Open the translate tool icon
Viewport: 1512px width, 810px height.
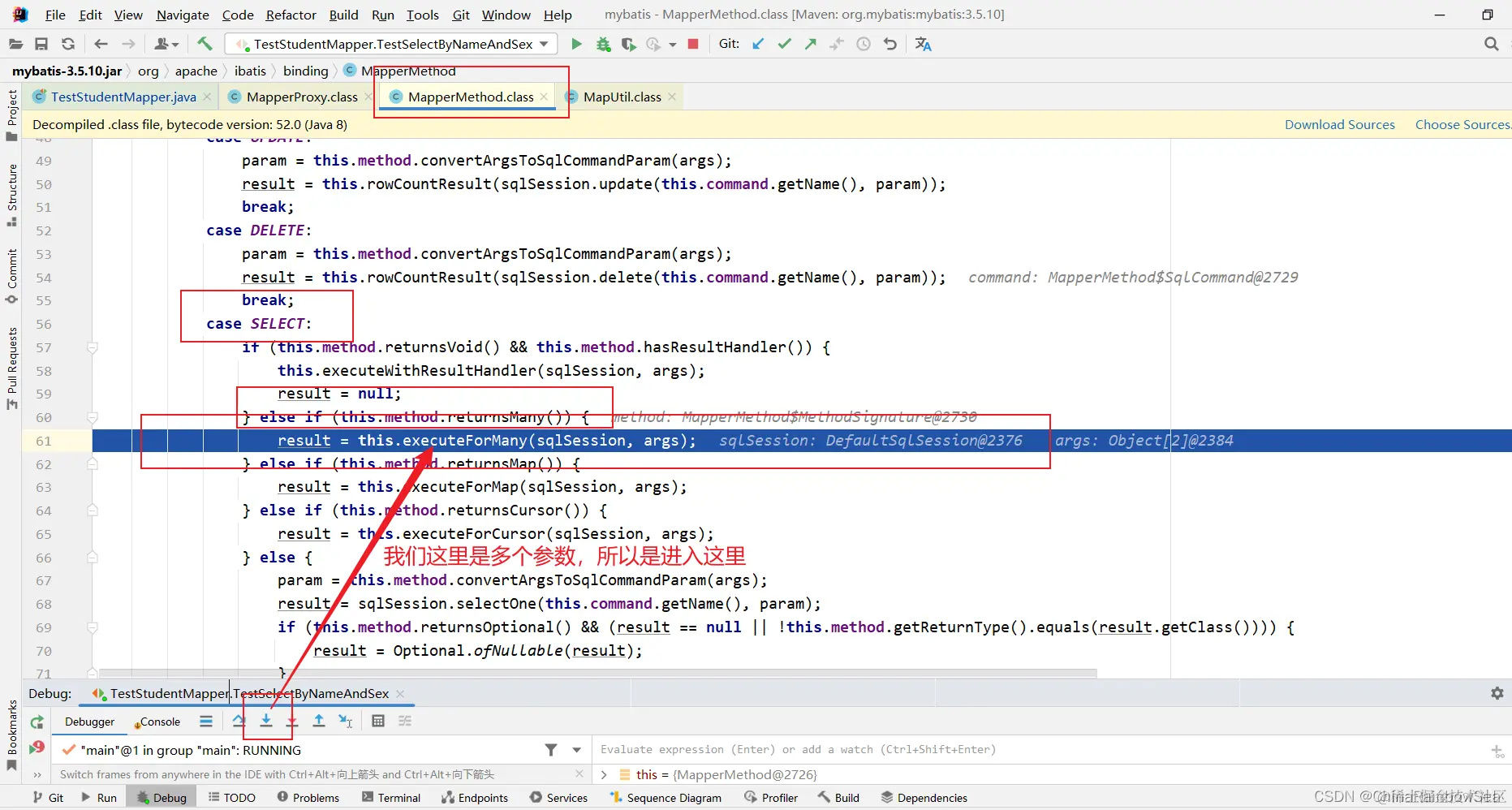tap(924, 44)
